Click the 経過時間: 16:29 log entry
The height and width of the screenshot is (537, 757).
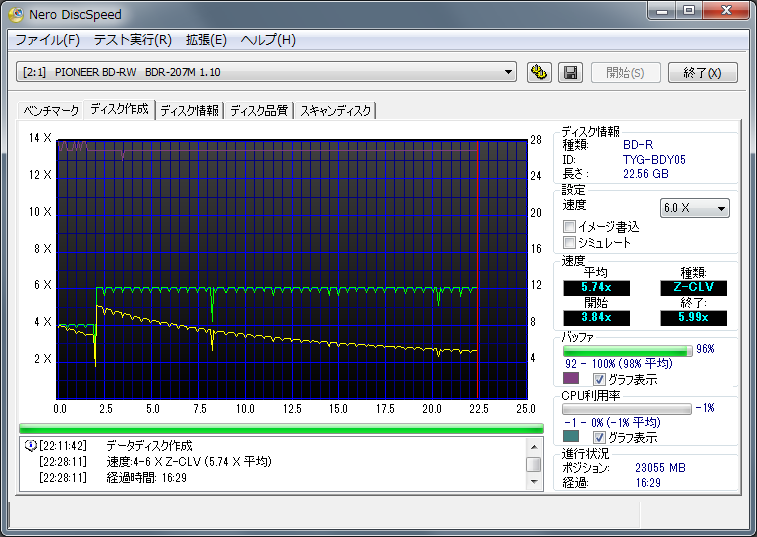point(146,478)
